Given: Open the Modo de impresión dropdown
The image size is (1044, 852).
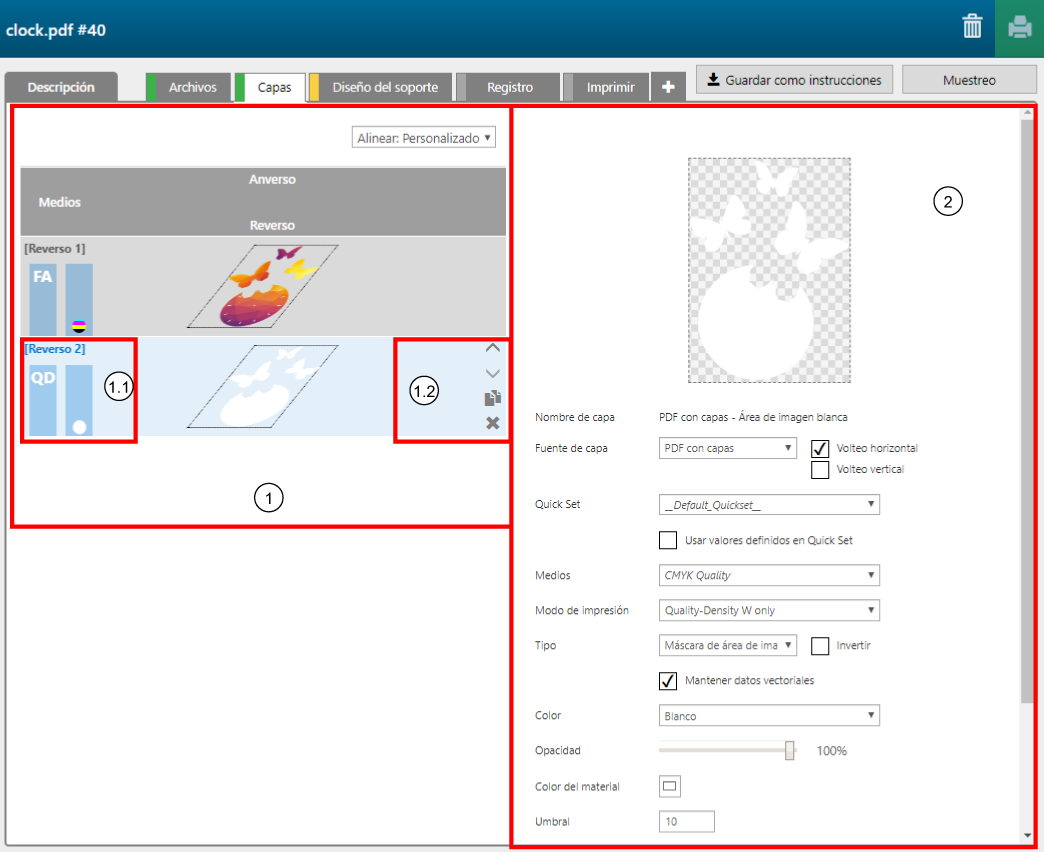Looking at the screenshot, I should click(769, 610).
